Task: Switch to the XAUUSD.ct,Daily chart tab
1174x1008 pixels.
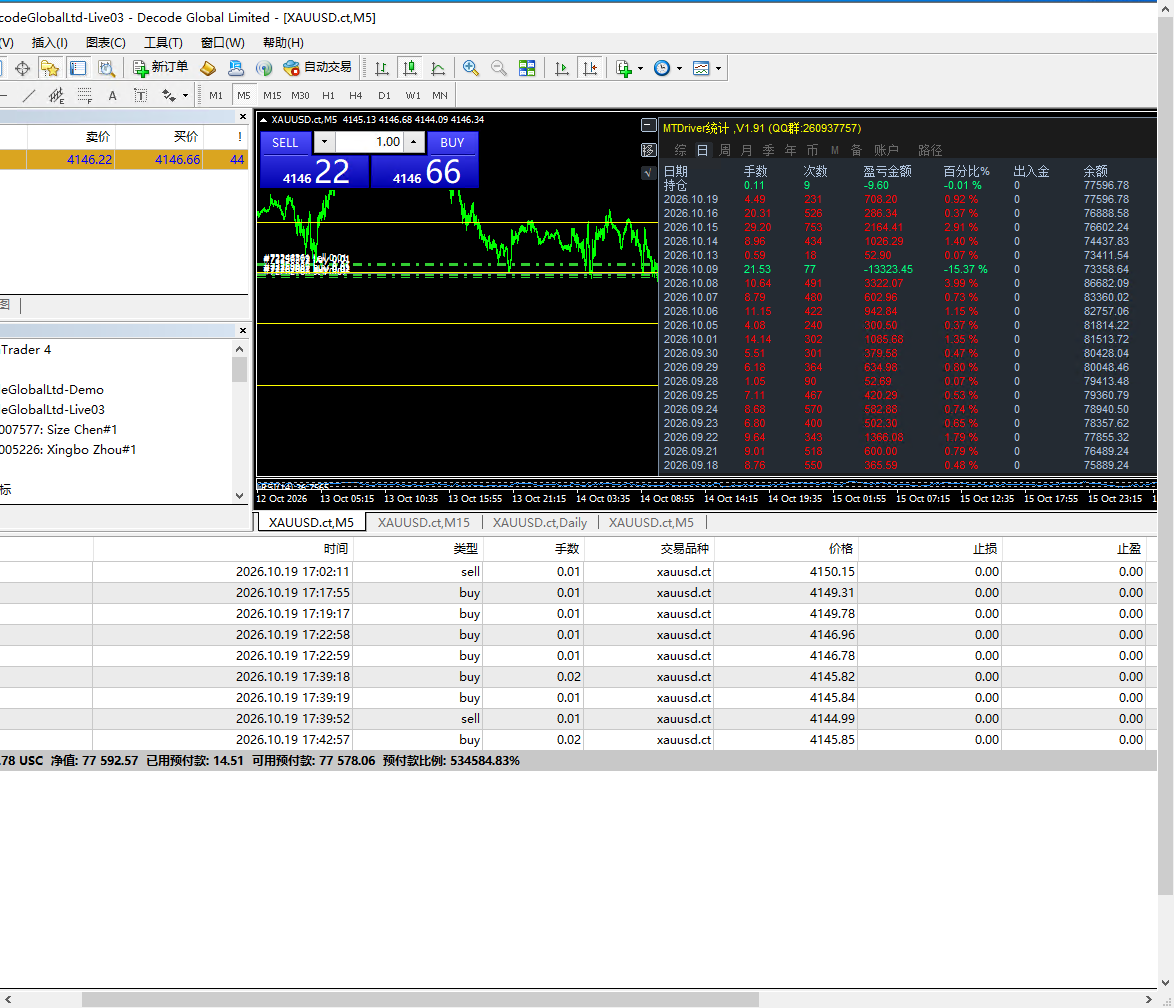Action: tap(540, 523)
